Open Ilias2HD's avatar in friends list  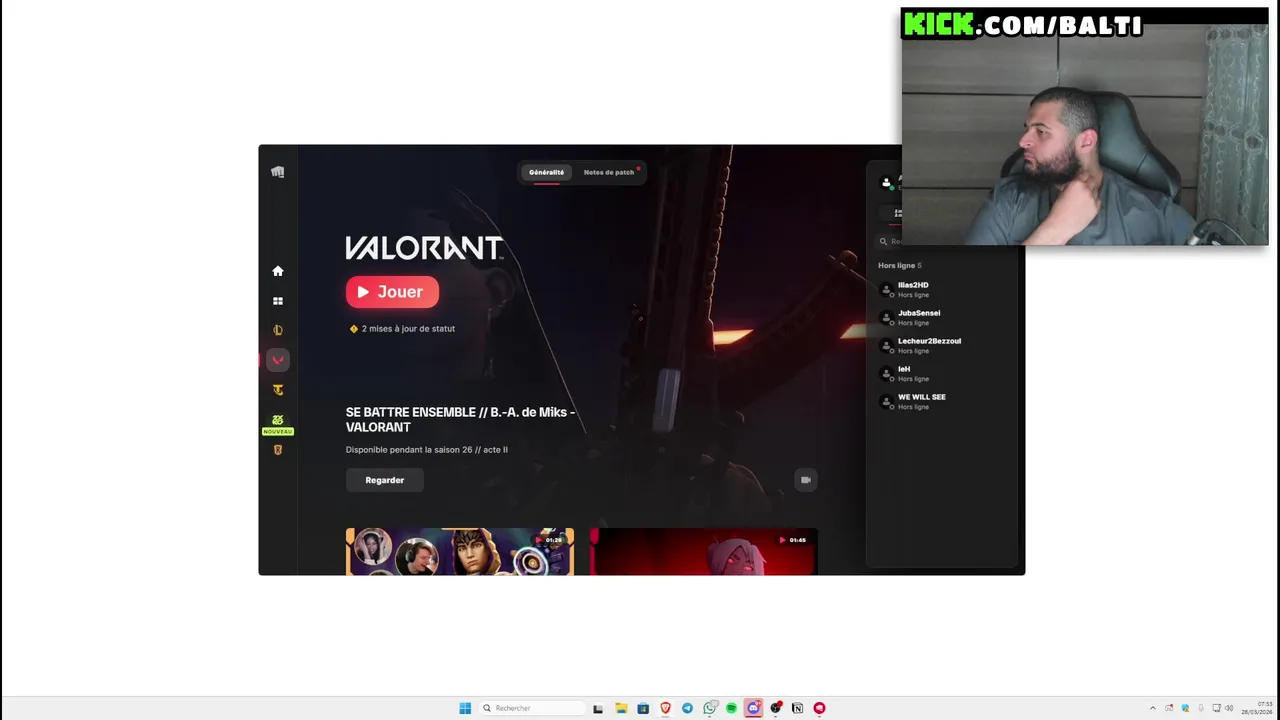click(x=886, y=289)
